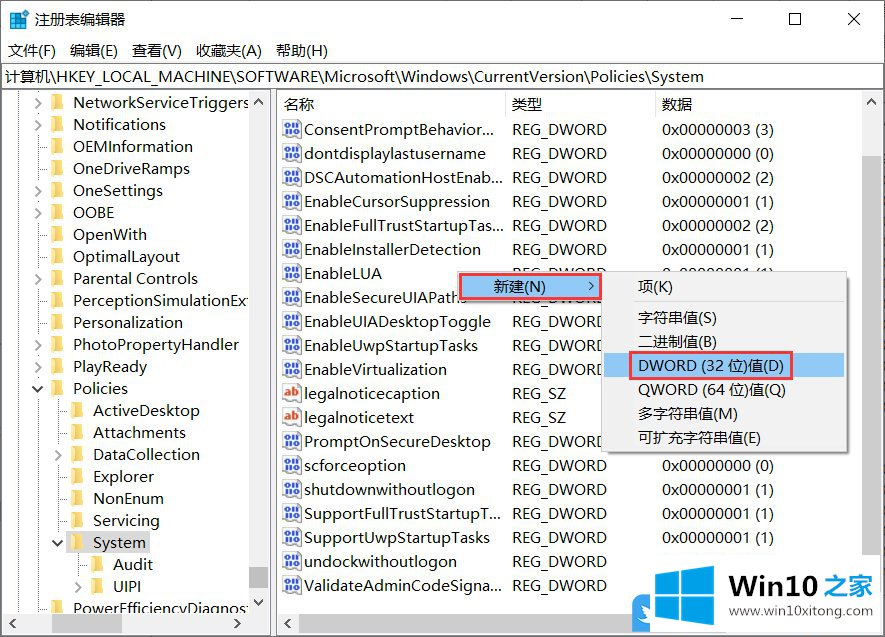
Task: Open the 帮助(H) menu
Action: [301, 51]
